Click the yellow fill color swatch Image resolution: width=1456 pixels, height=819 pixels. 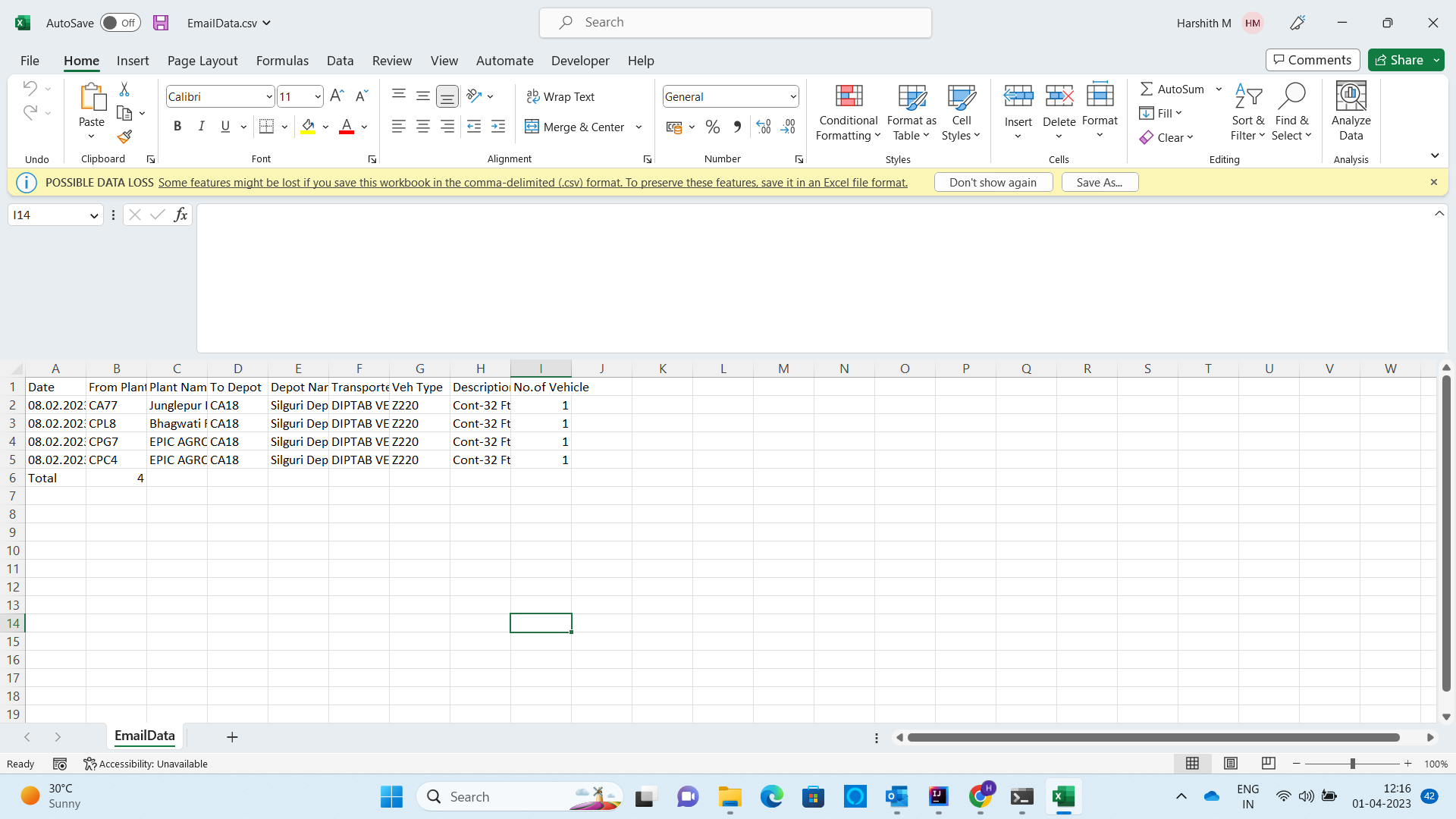point(308,127)
